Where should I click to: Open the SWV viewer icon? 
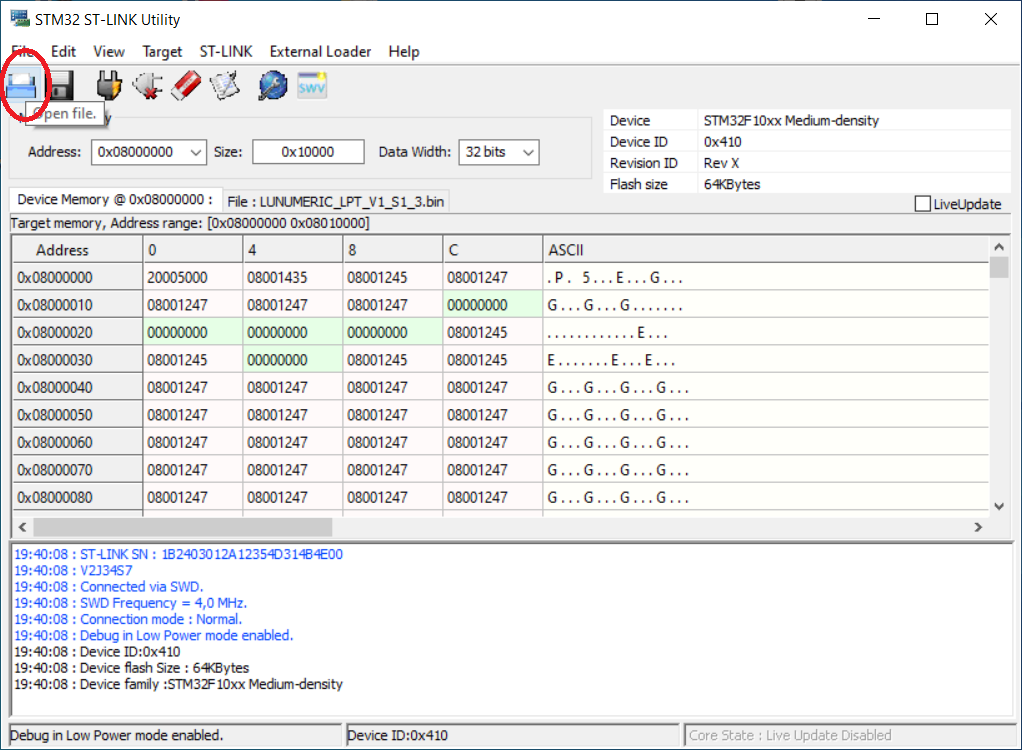click(313, 86)
